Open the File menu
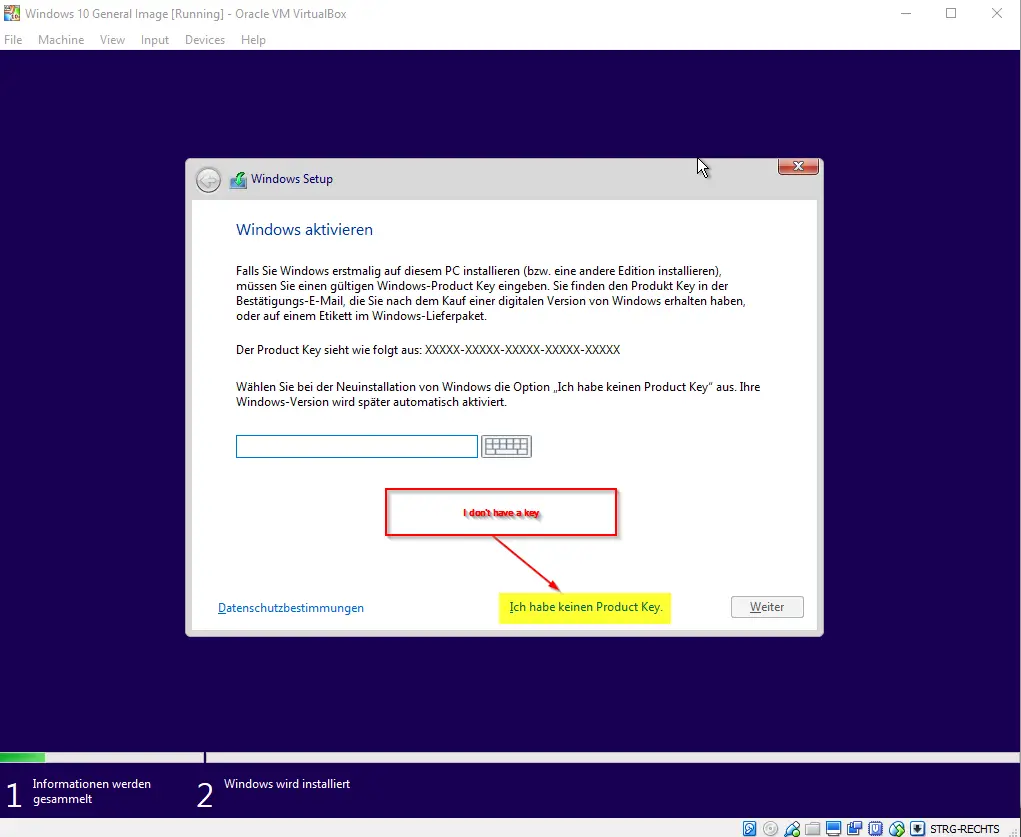This screenshot has width=1021, height=837. 13,40
